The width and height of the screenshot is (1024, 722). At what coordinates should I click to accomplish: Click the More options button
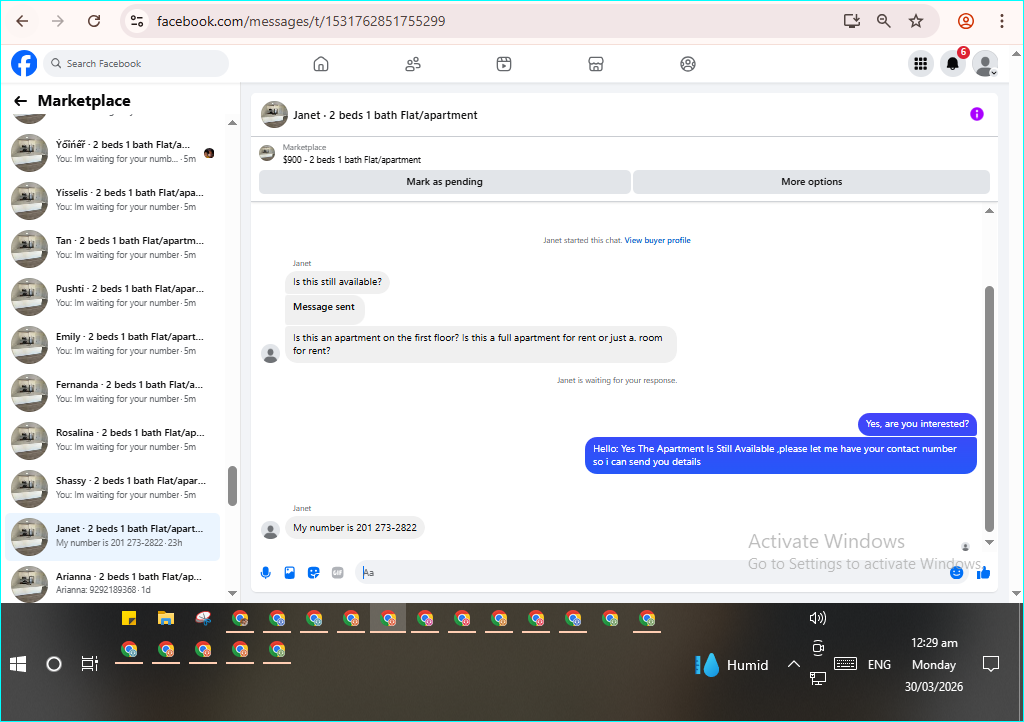[811, 181]
